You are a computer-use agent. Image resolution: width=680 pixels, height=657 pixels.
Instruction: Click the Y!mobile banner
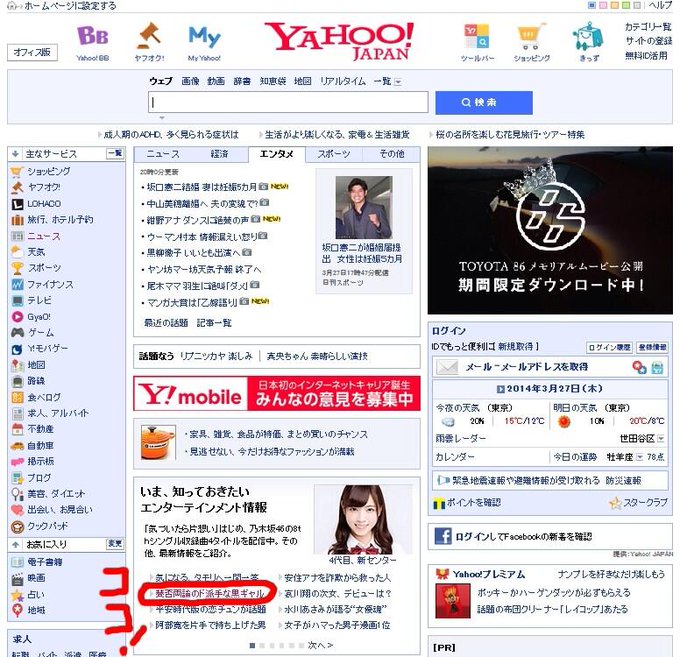tap(277, 394)
